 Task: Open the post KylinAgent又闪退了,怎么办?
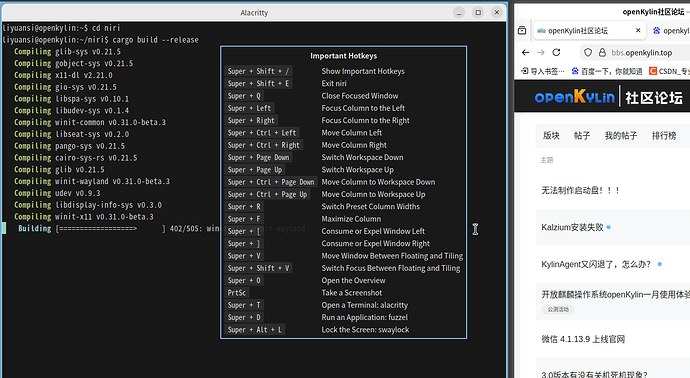click(596, 264)
